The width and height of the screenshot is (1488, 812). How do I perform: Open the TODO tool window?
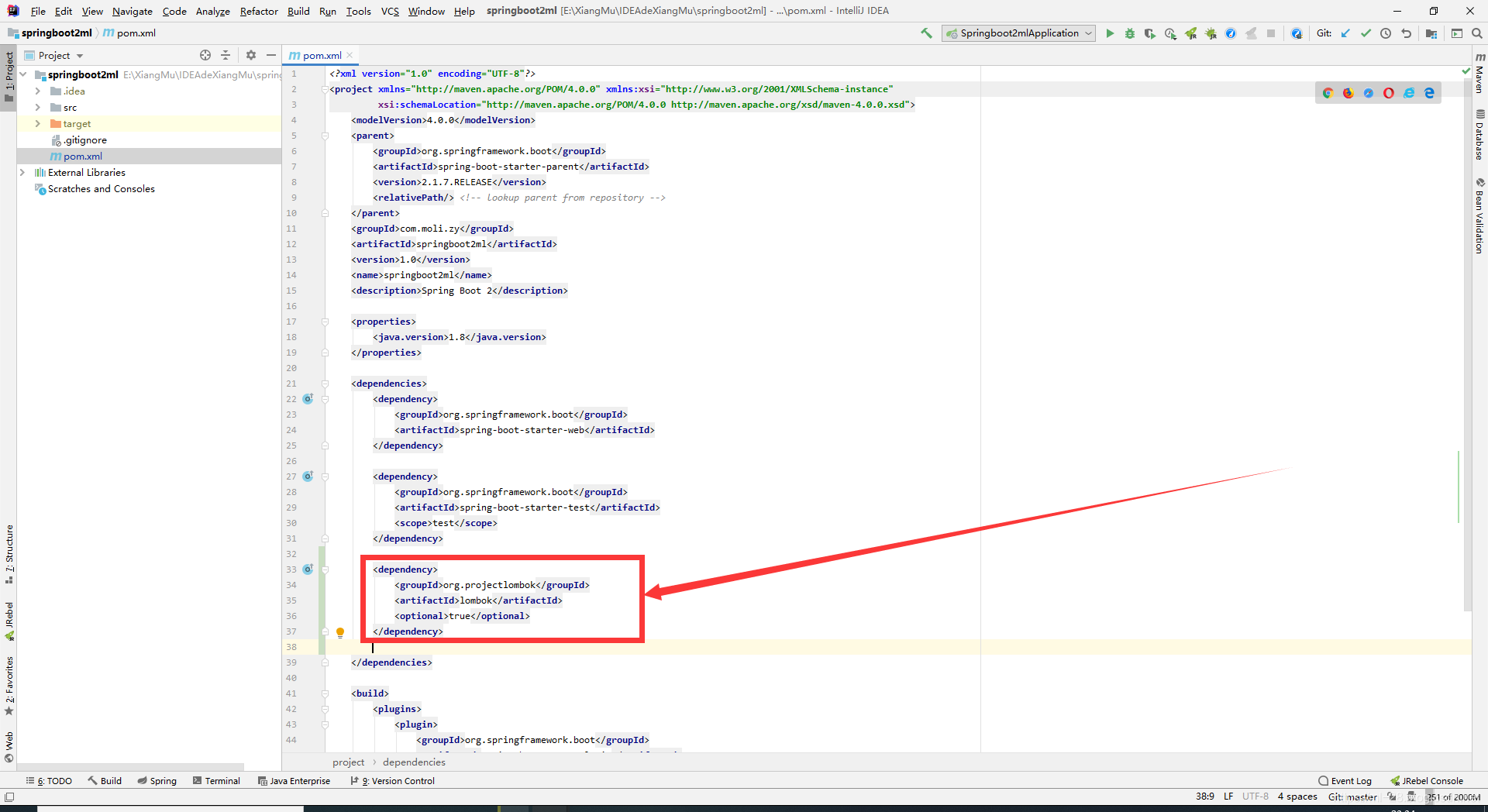point(50,781)
